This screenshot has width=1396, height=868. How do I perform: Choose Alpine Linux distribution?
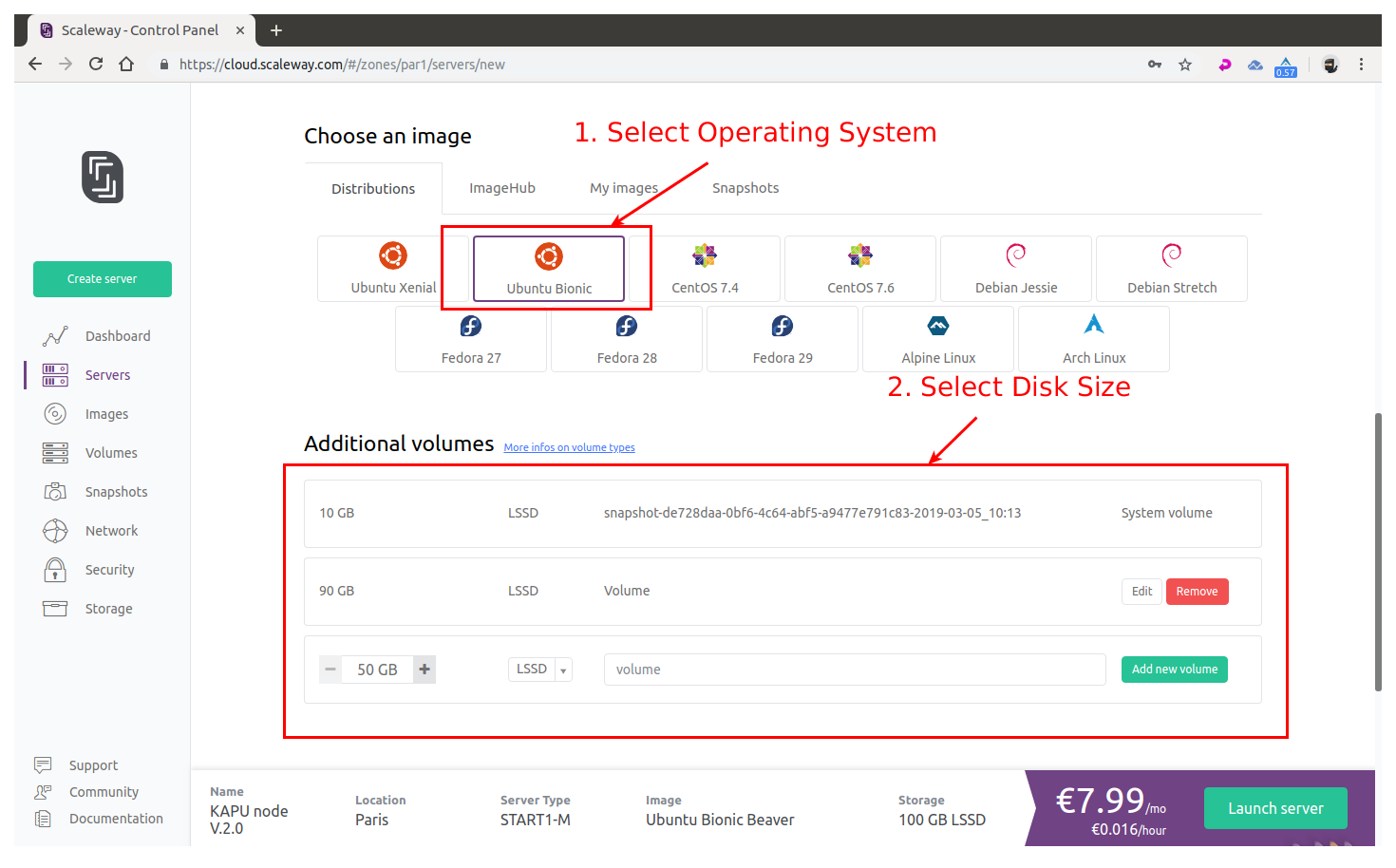[x=938, y=339]
